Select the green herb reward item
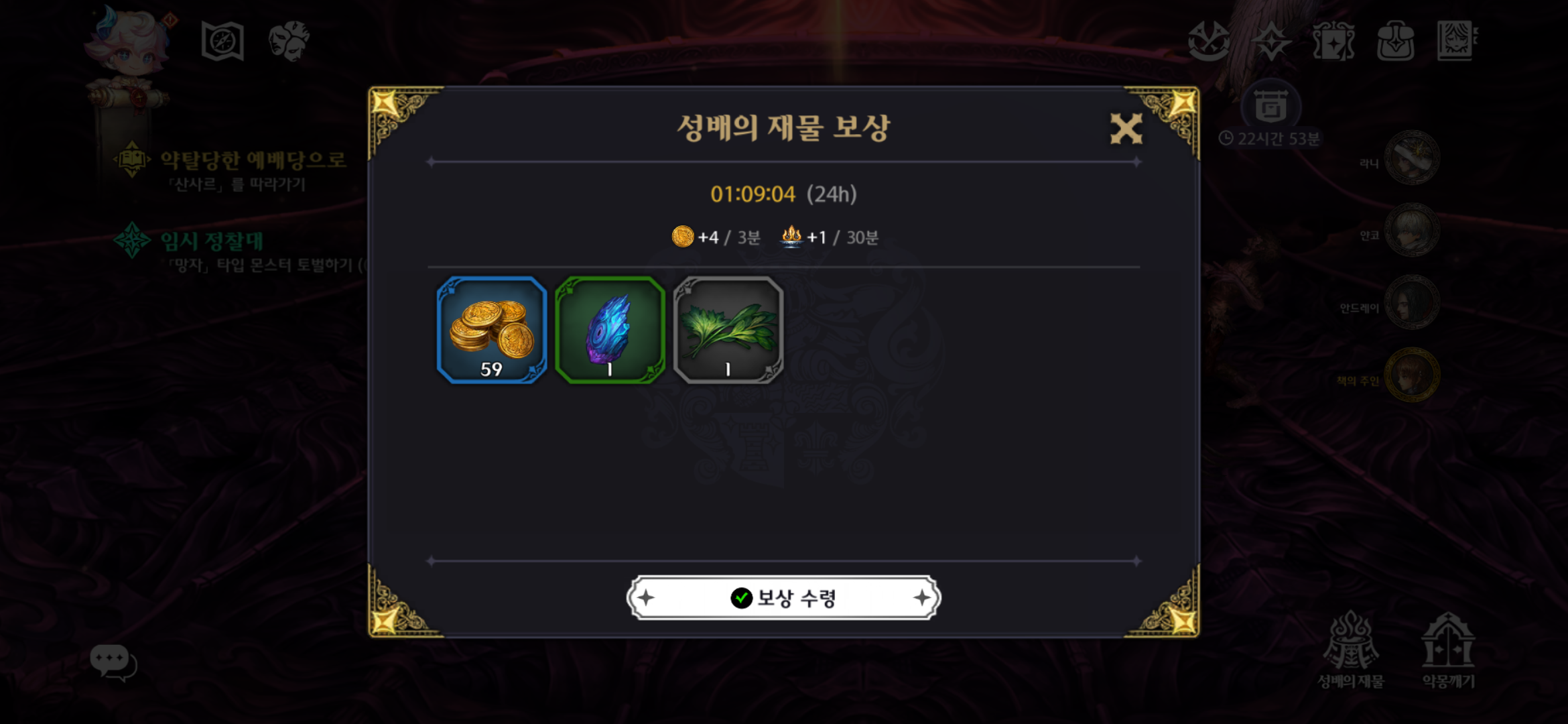Screen dimensions: 1568x724 pyautogui.click(x=728, y=330)
